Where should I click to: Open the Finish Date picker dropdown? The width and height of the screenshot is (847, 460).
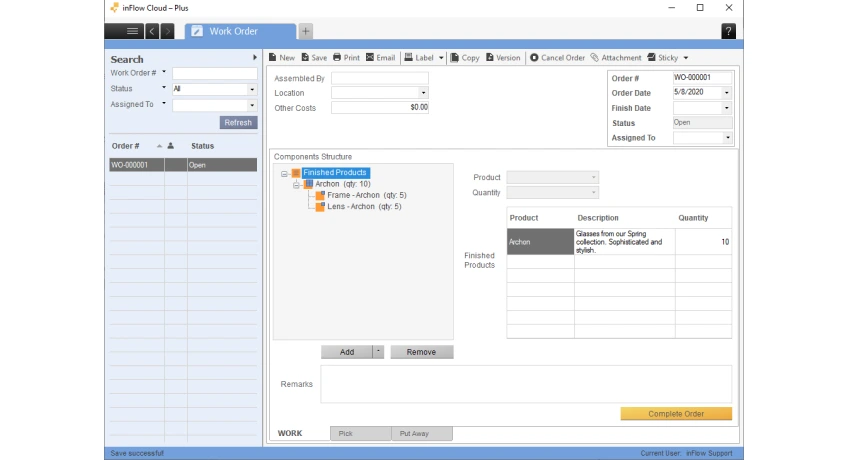(727, 108)
